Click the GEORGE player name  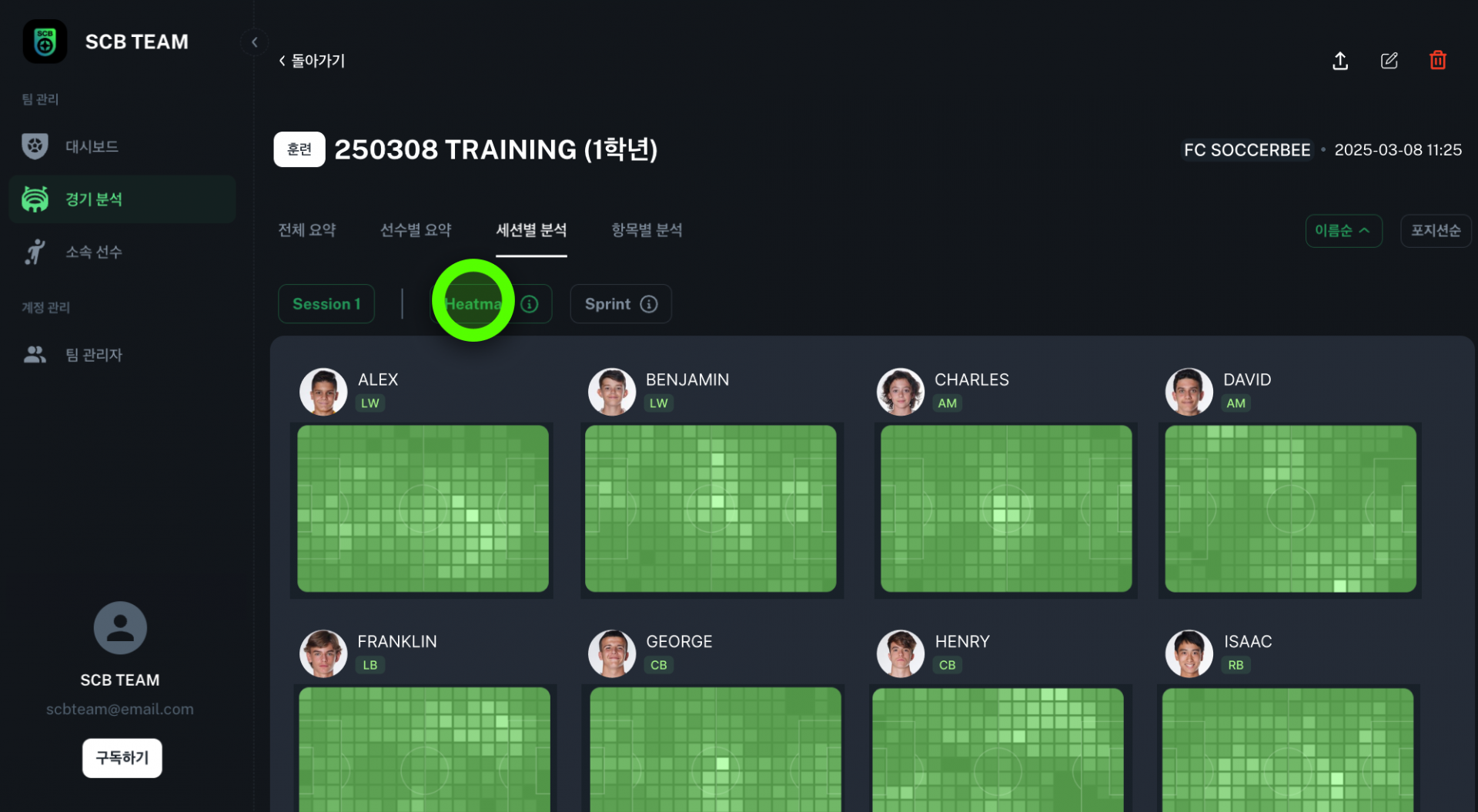[679, 642]
